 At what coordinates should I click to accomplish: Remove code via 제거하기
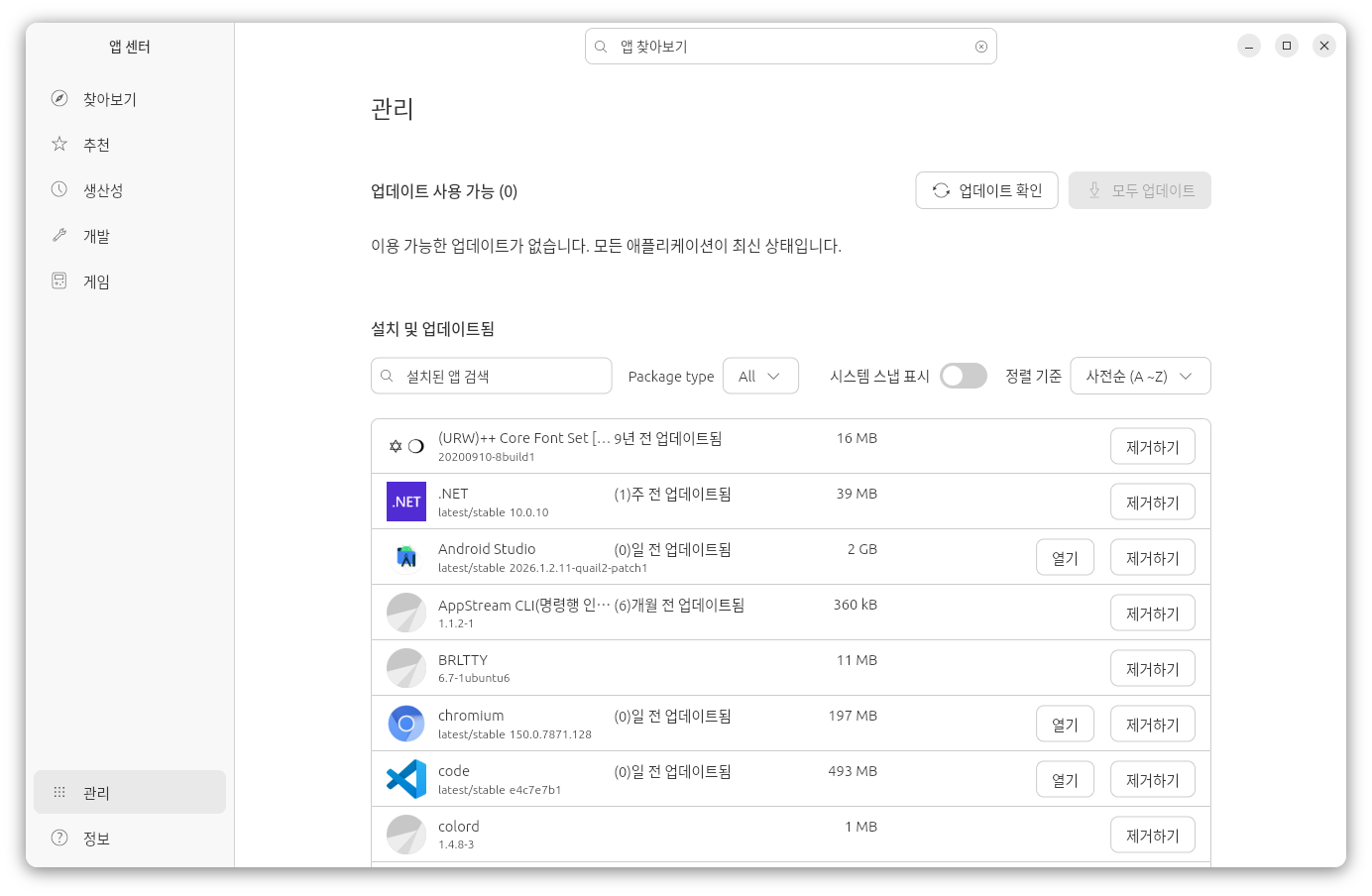[1152, 779]
